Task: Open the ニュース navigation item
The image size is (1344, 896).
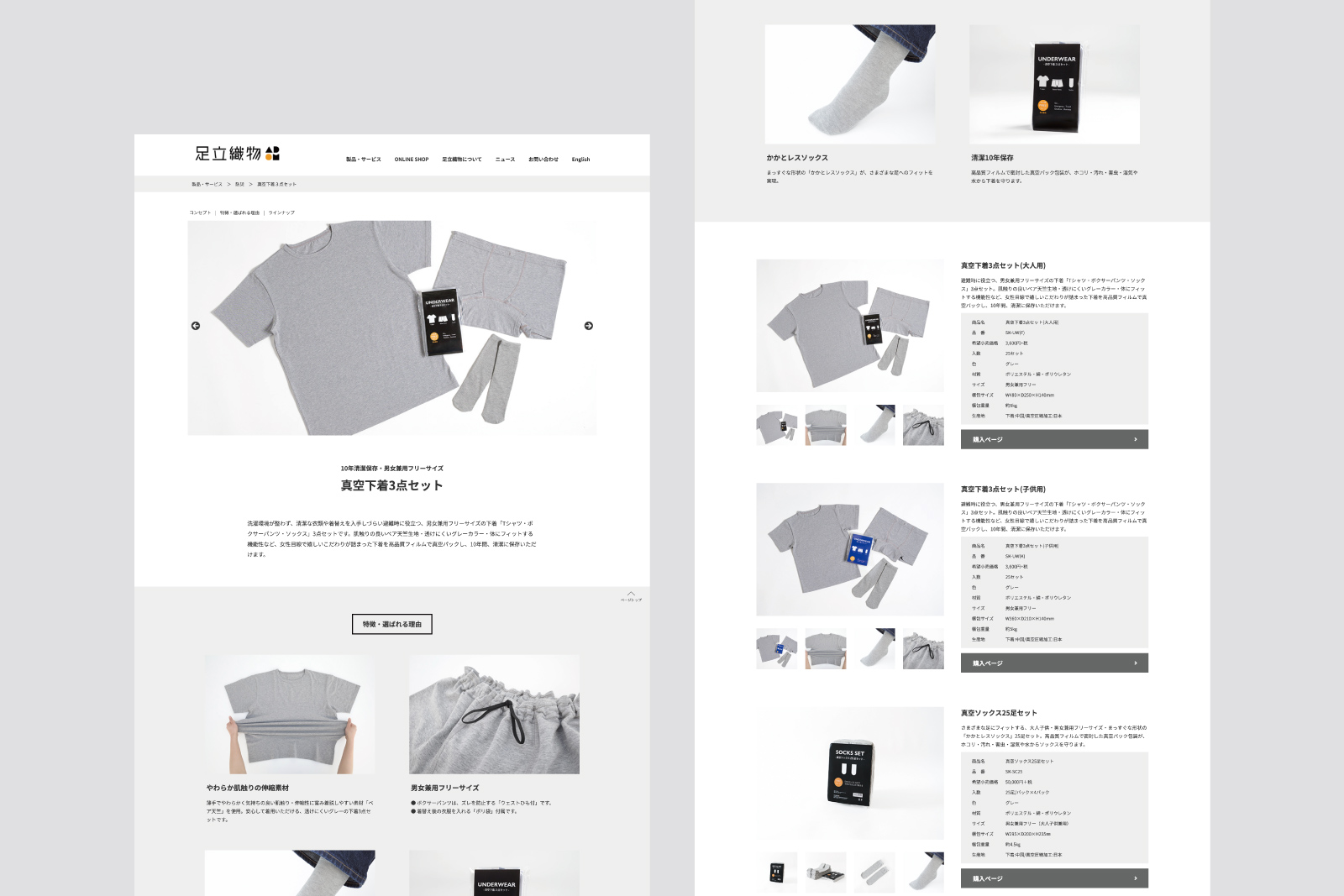Action: click(505, 160)
